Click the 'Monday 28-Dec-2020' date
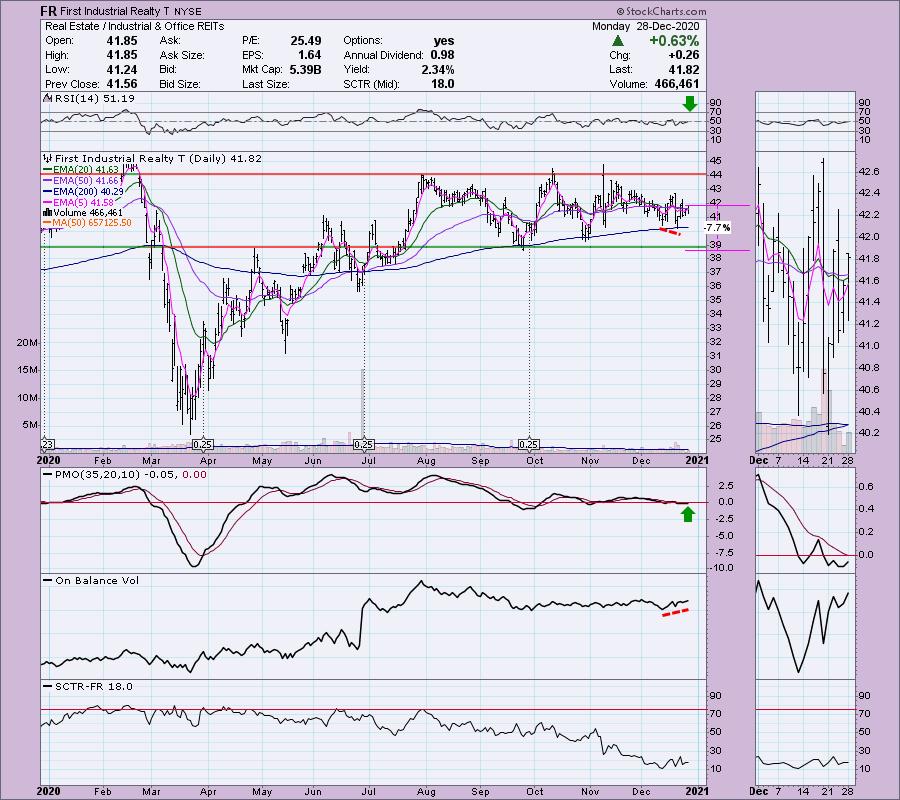The height and width of the screenshot is (800, 900). (x=646, y=26)
